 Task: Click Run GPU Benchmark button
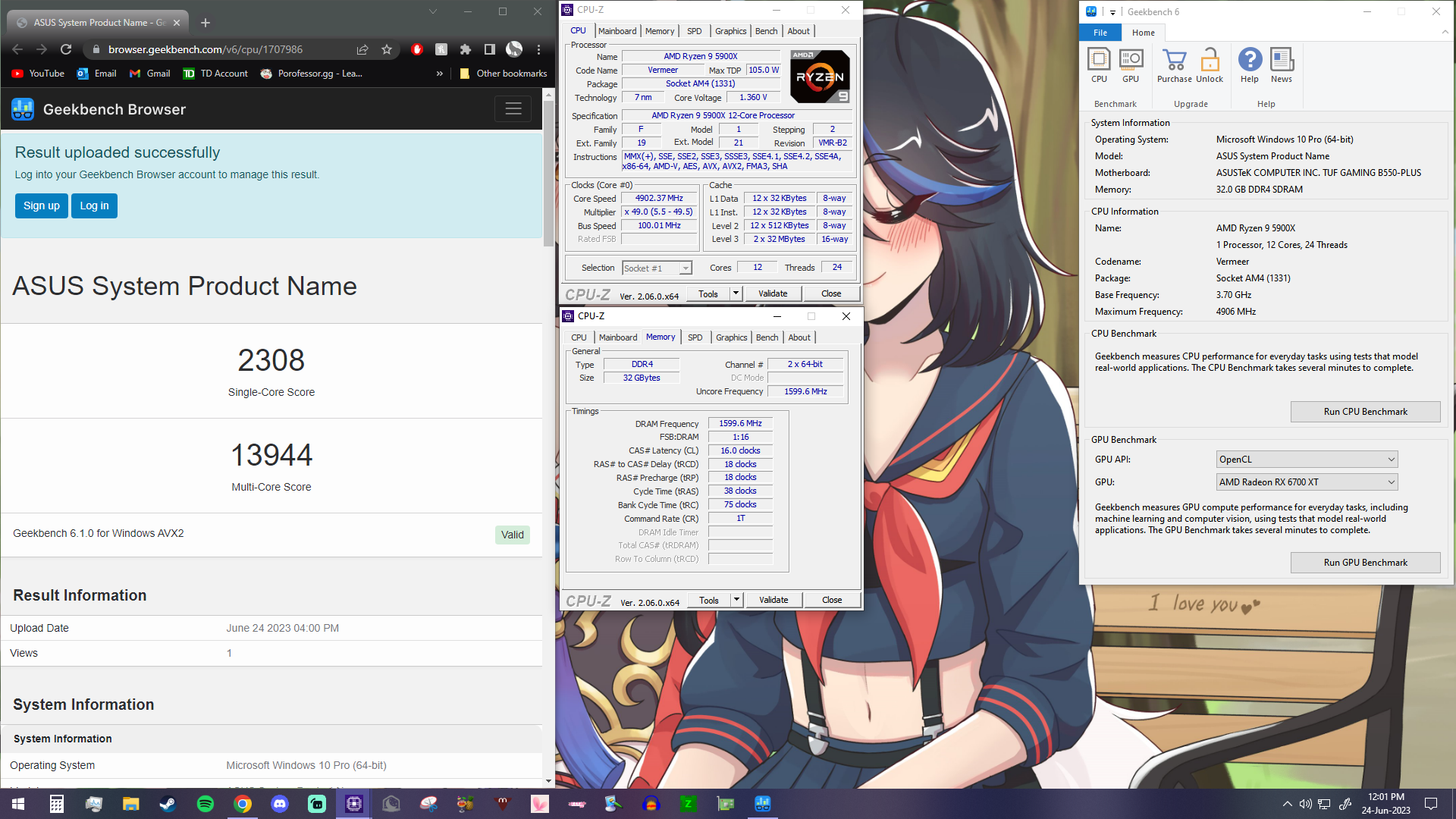coord(1365,563)
